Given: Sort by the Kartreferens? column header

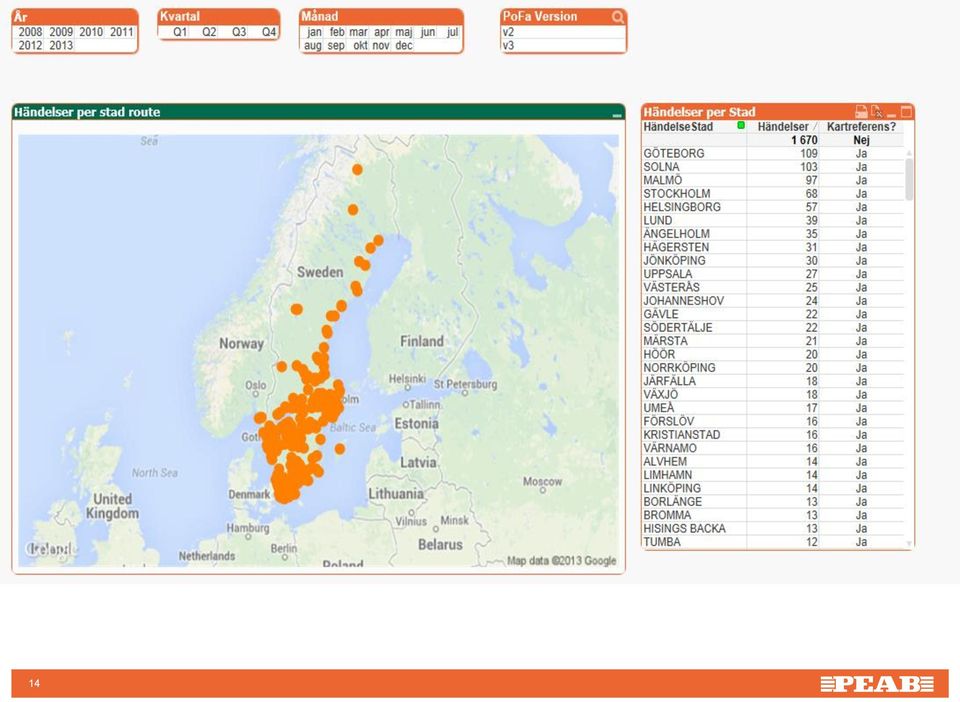Looking at the screenshot, I should (x=861, y=126).
